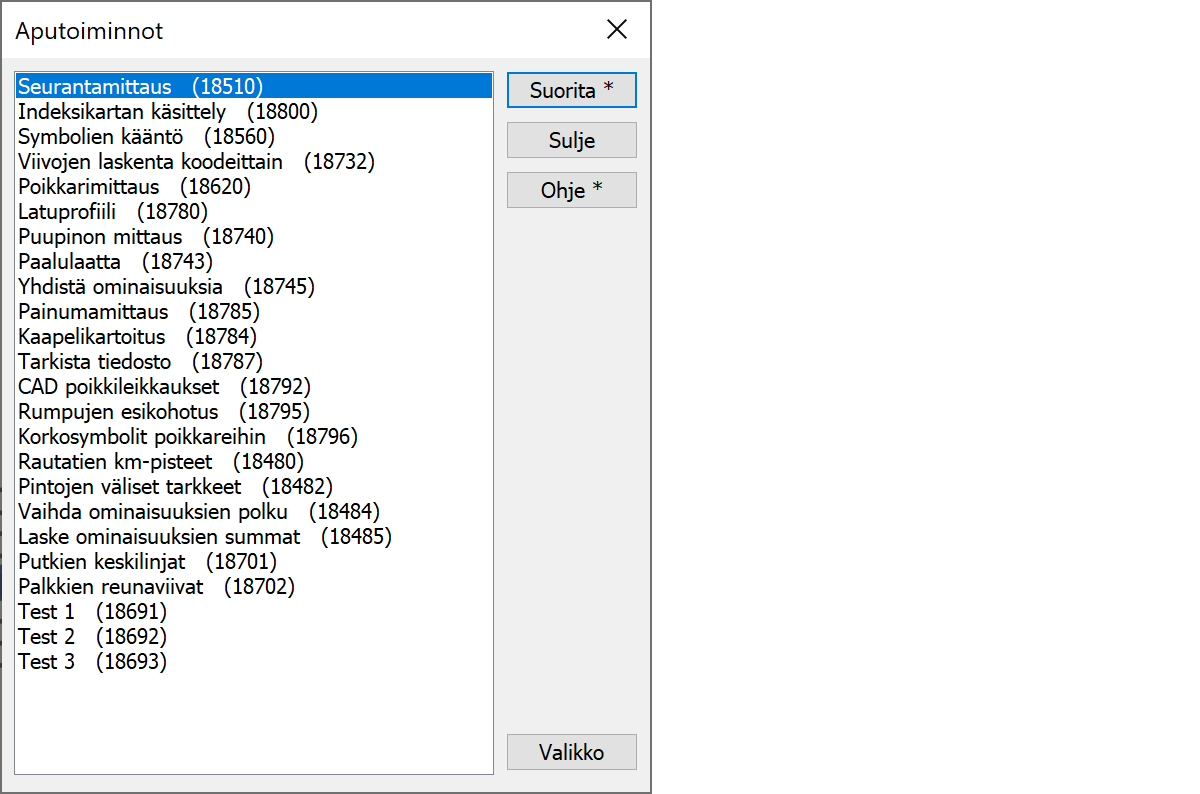Open help with the Ohje button

pyautogui.click(x=571, y=190)
